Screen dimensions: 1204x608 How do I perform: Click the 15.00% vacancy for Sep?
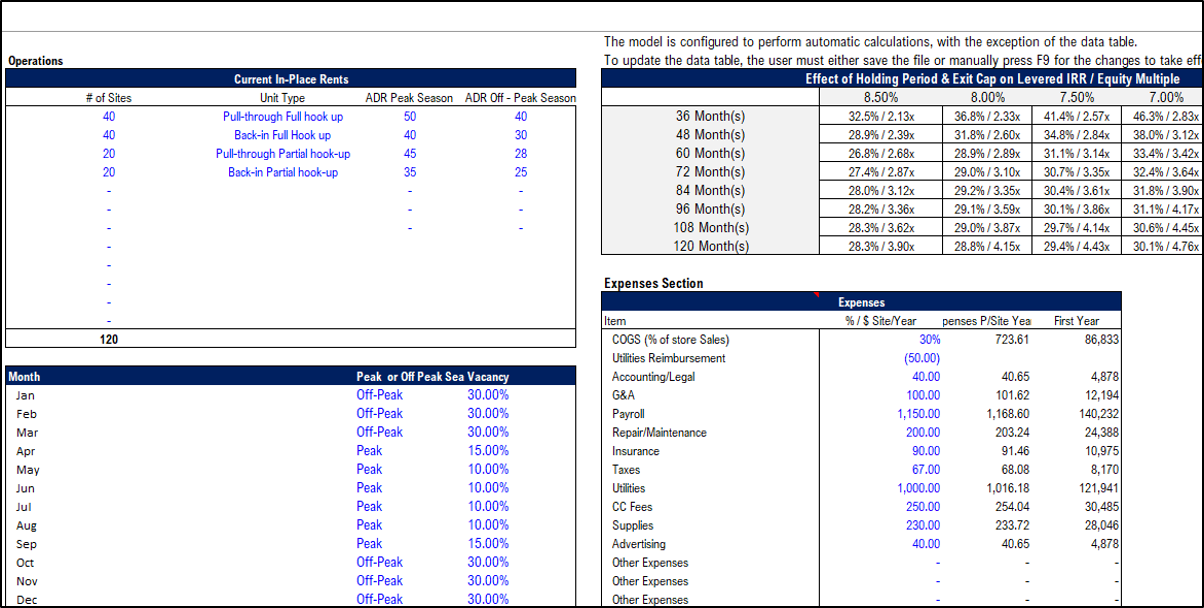pyautogui.click(x=488, y=544)
